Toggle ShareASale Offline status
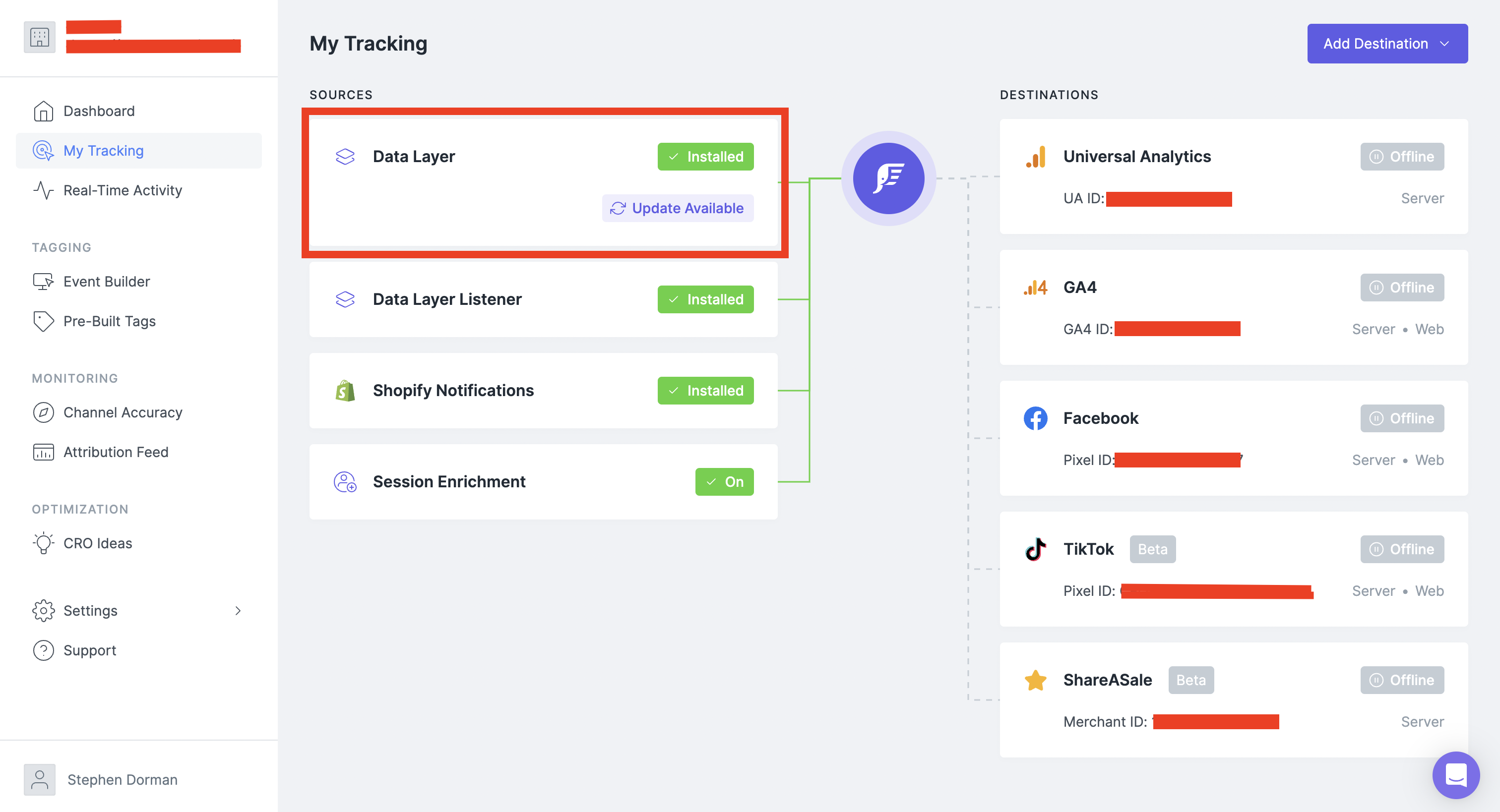The image size is (1500, 812). (1402, 679)
